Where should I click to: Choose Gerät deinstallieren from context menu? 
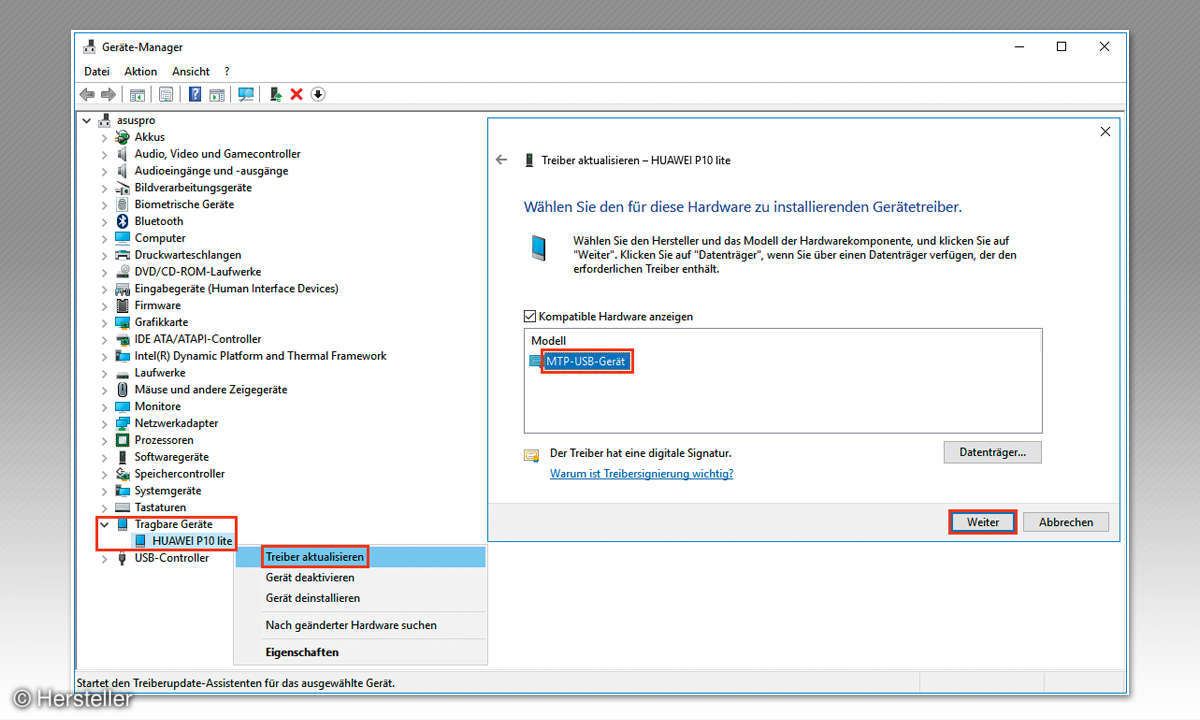pyautogui.click(x=360, y=598)
